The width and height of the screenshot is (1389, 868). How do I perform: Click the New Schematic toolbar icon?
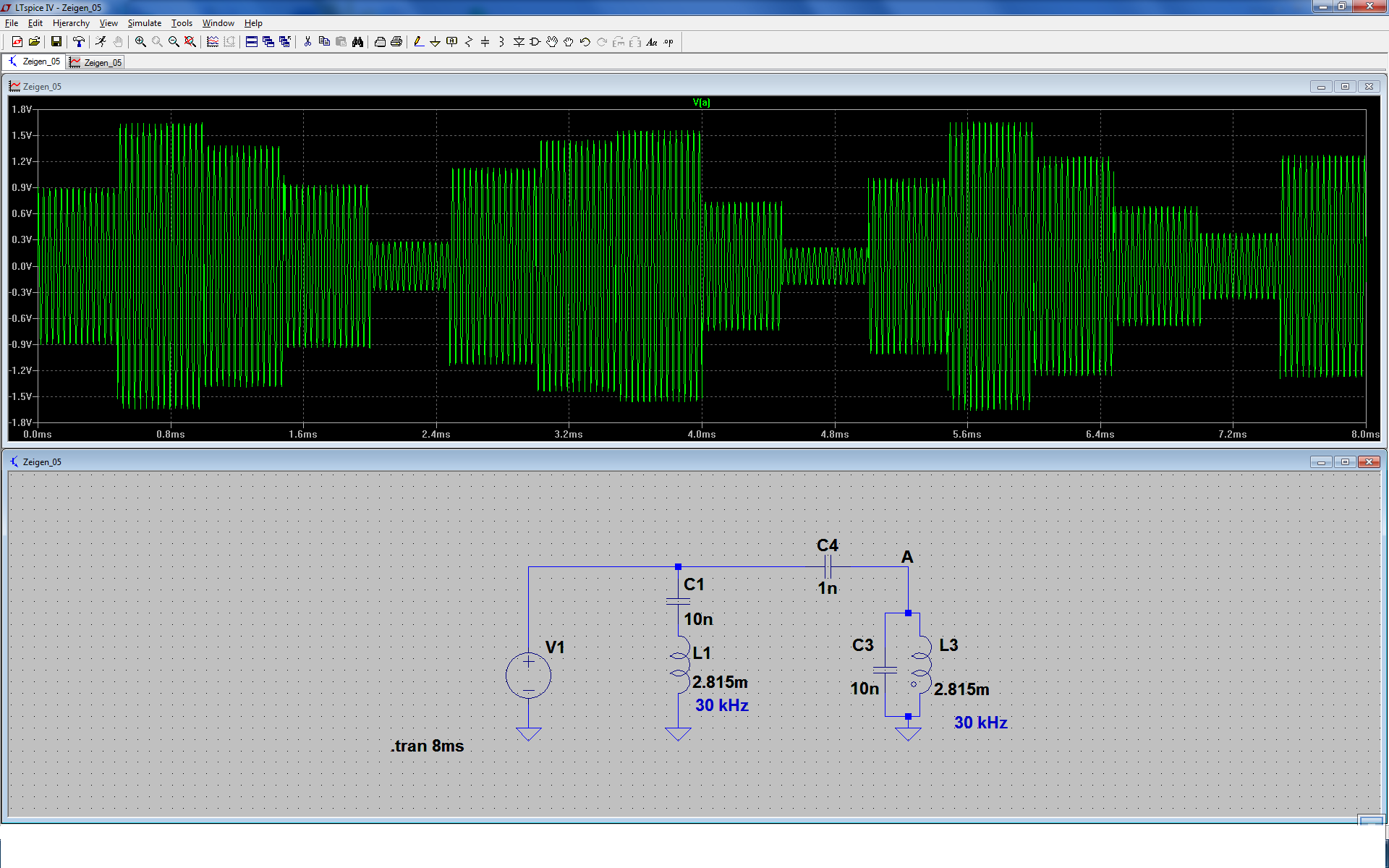17,42
